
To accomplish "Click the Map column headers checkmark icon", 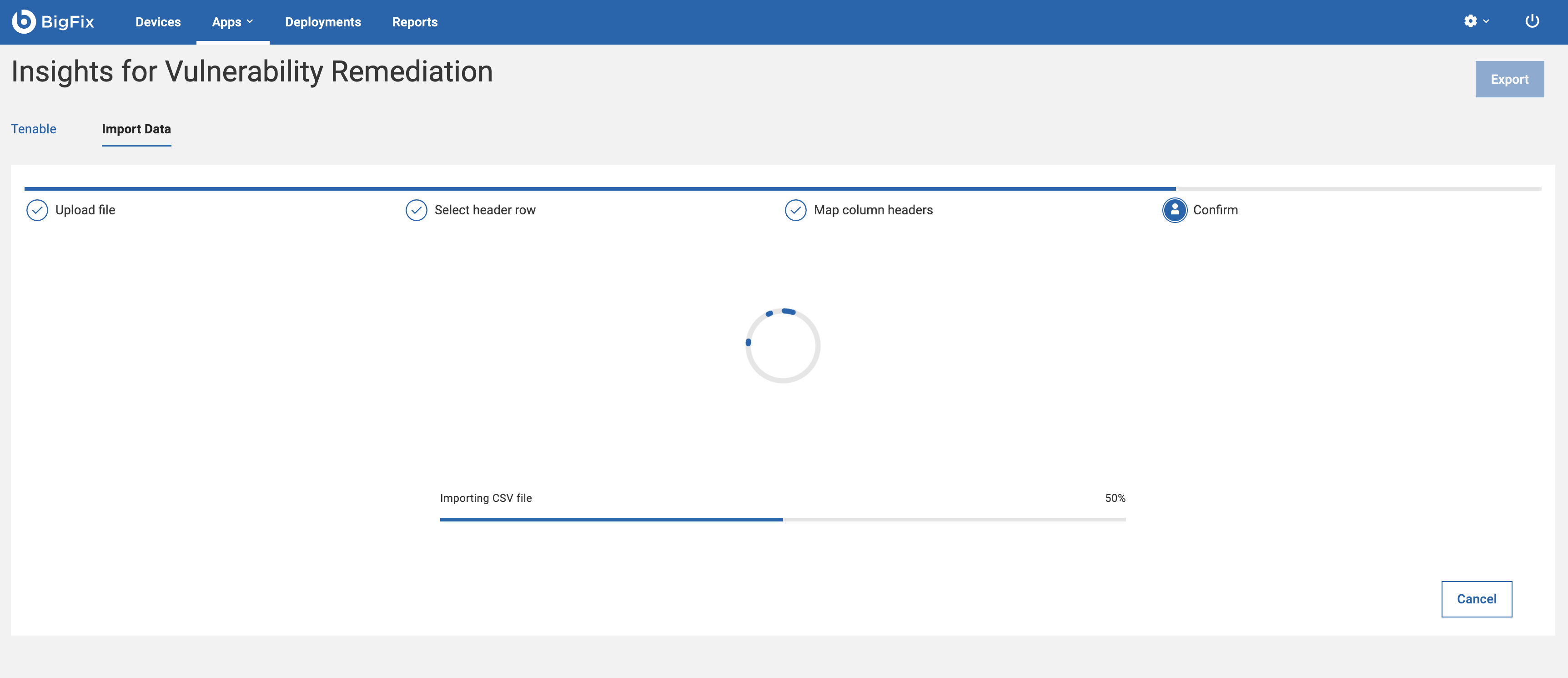I will click(x=795, y=210).
